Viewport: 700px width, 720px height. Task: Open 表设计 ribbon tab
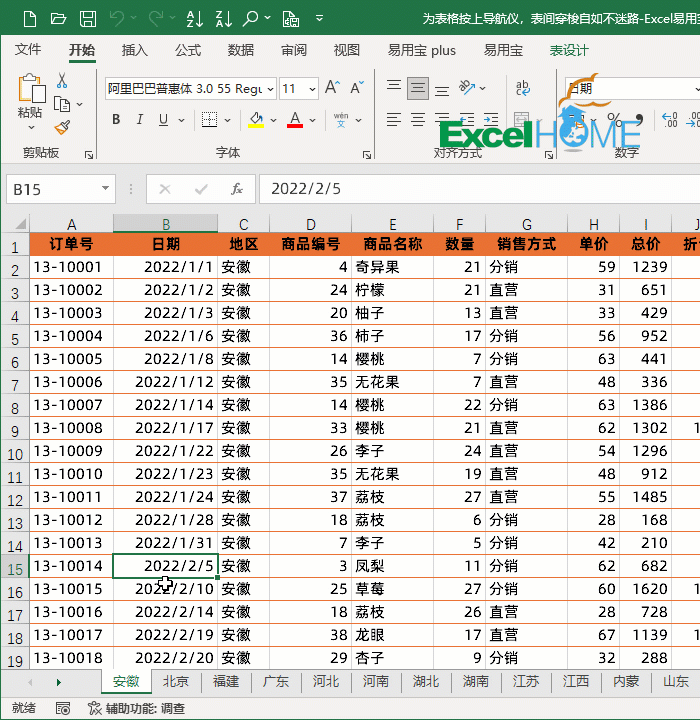tap(569, 50)
